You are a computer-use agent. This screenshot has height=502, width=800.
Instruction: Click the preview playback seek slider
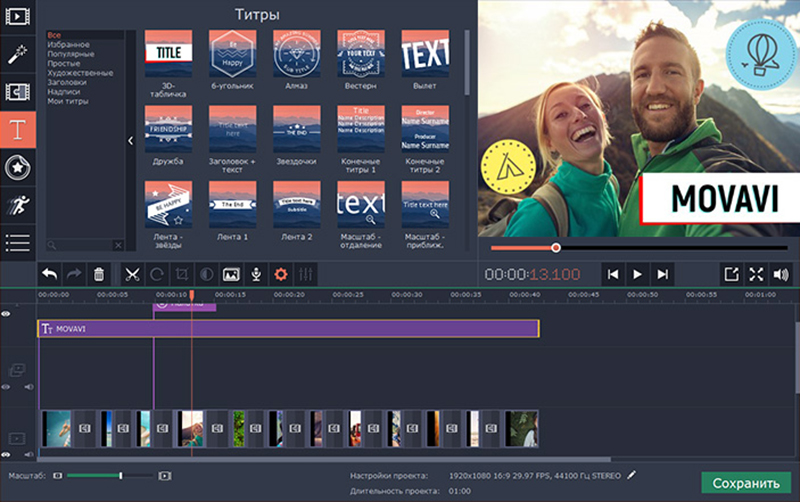coord(639,248)
